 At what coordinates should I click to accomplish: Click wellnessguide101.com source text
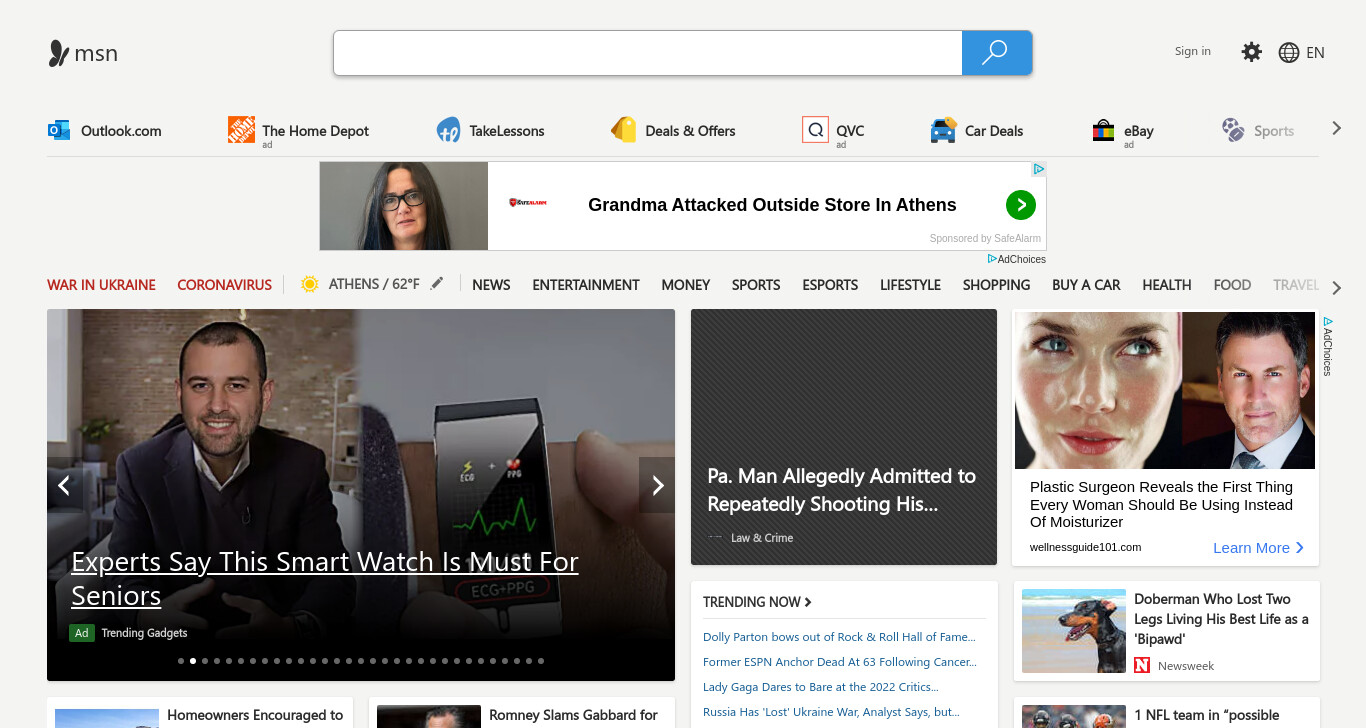(x=1085, y=547)
